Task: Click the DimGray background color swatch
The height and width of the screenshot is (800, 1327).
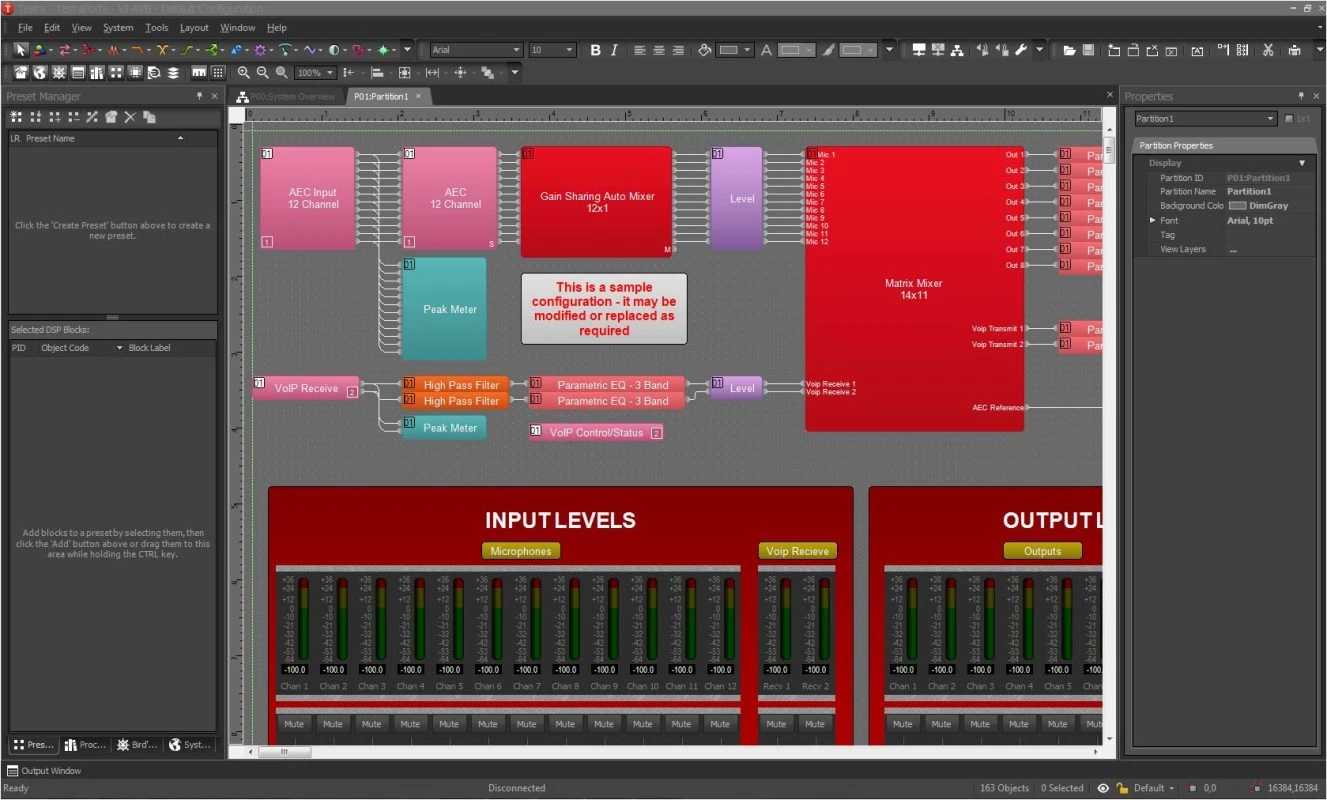Action: (x=1237, y=206)
